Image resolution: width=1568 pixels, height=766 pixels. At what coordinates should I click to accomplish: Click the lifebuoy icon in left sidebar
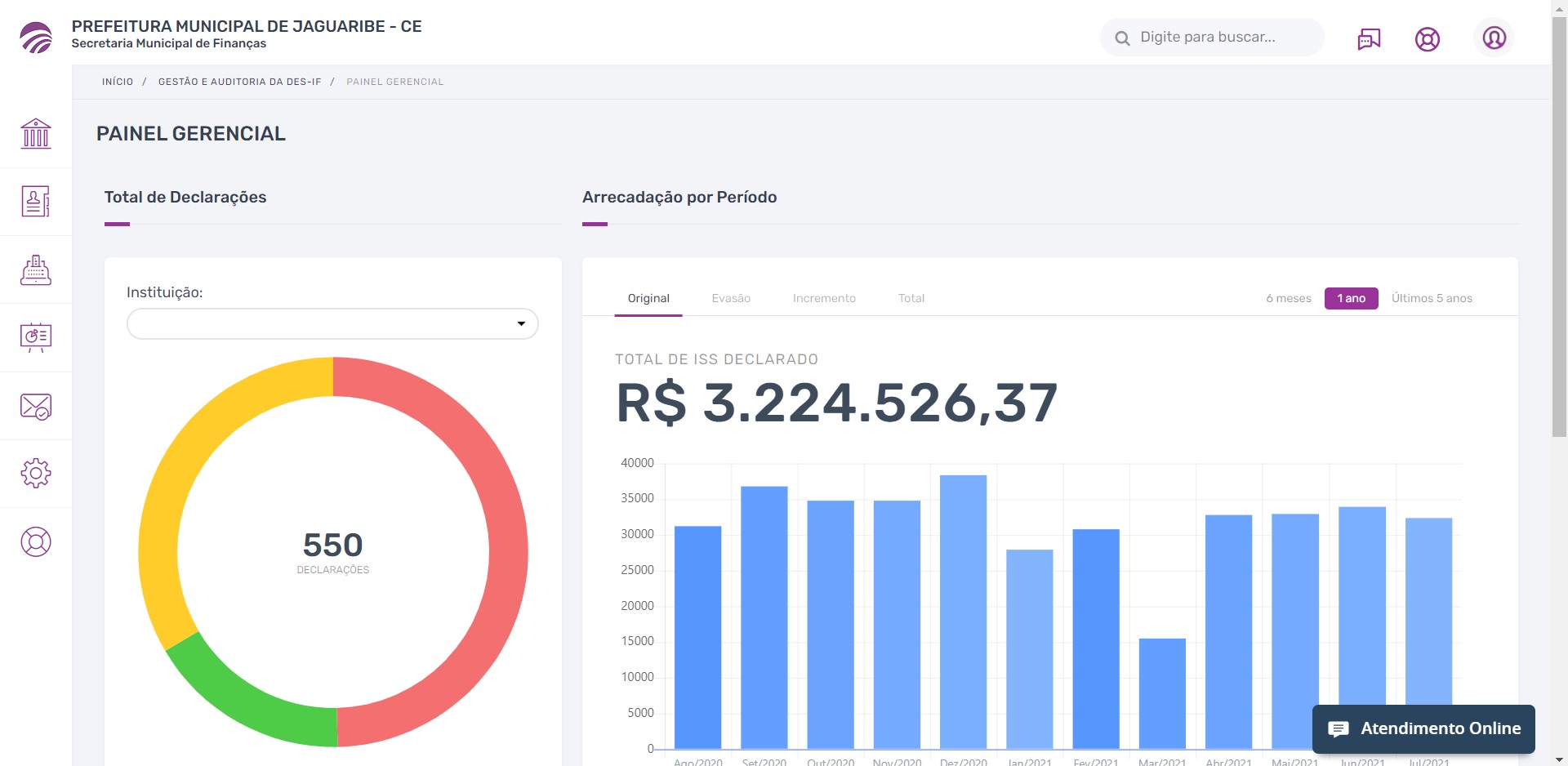pyautogui.click(x=36, y=541)
